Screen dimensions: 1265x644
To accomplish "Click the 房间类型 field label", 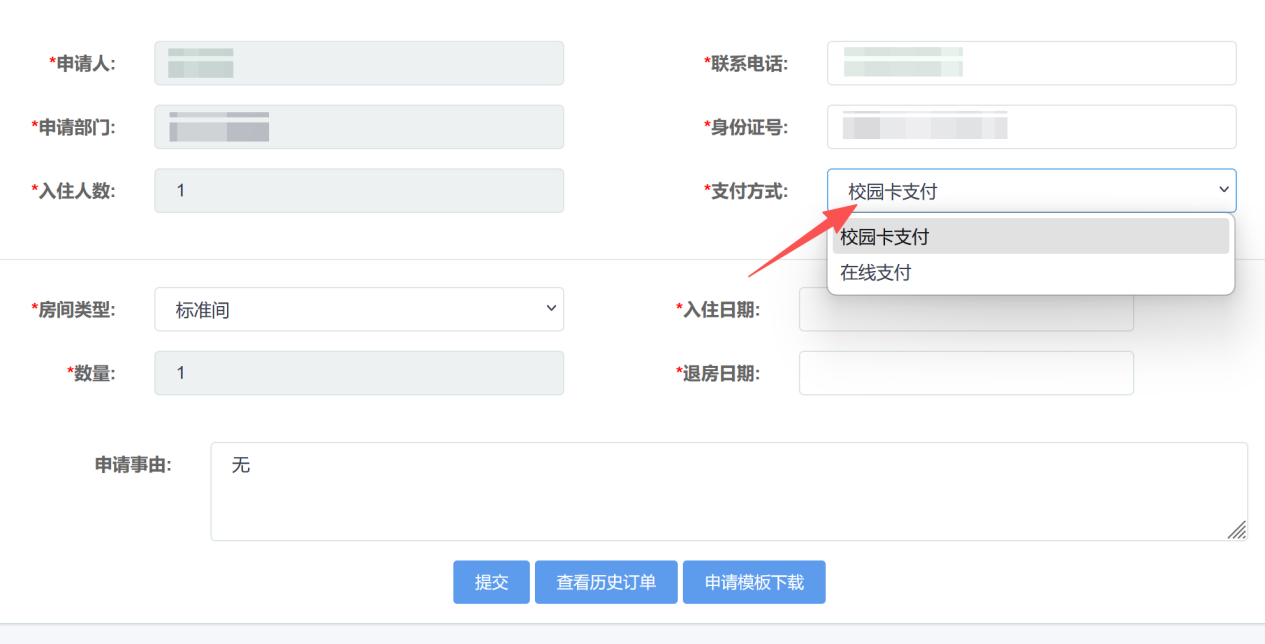I will point(76,310).
